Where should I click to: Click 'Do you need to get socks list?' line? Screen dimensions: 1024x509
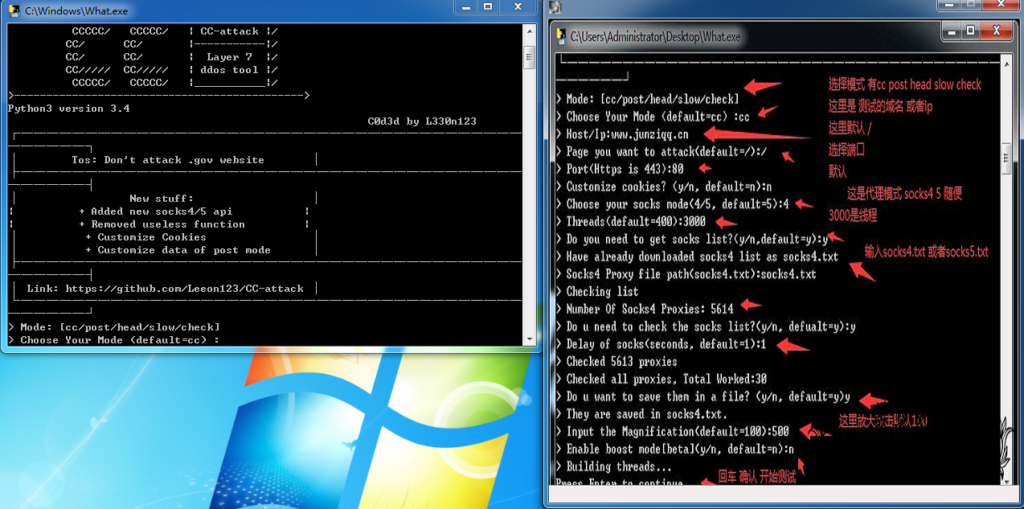click(x=692, y=239)
